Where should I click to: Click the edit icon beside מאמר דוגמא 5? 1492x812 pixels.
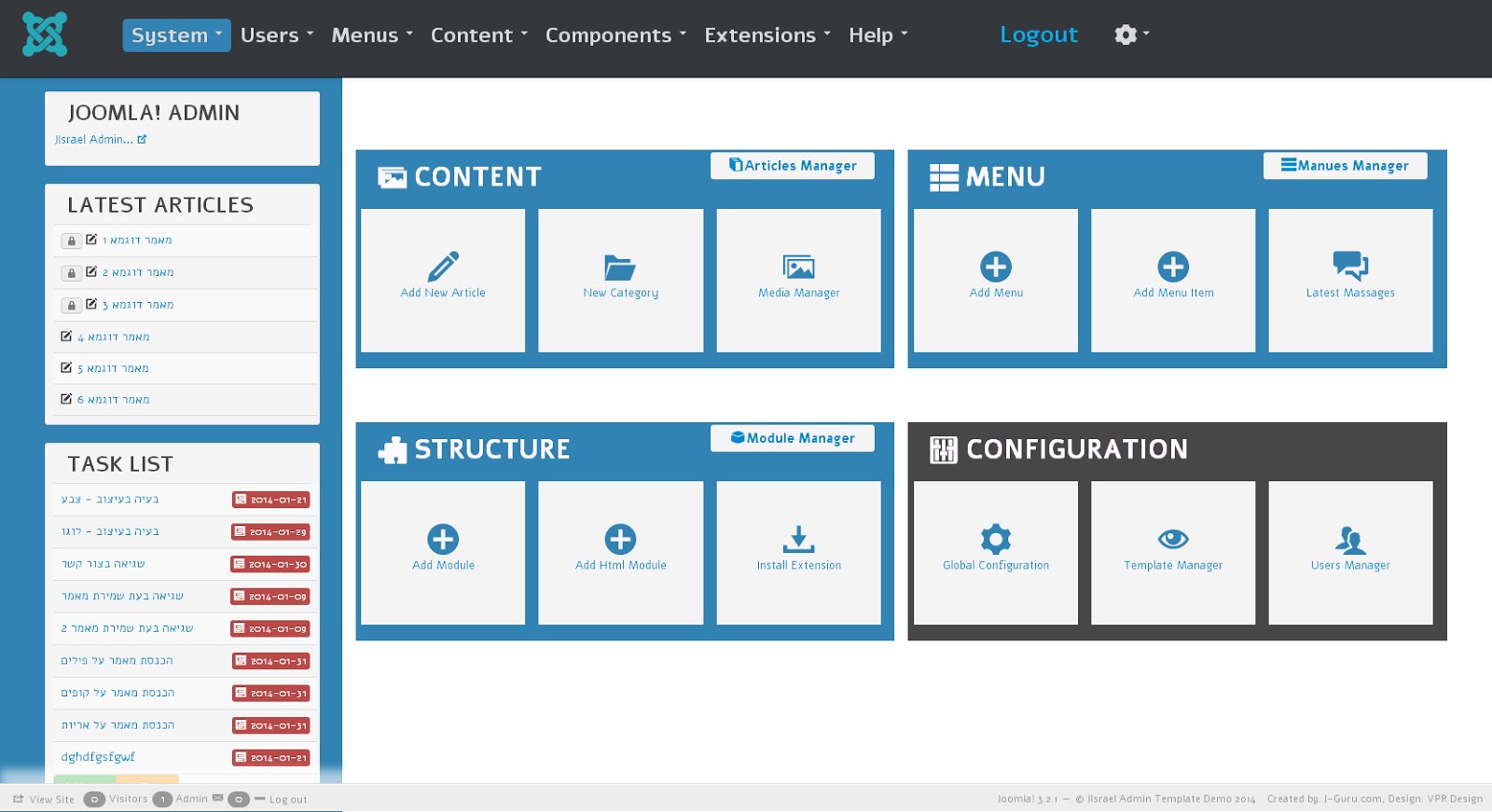(66, 367)
